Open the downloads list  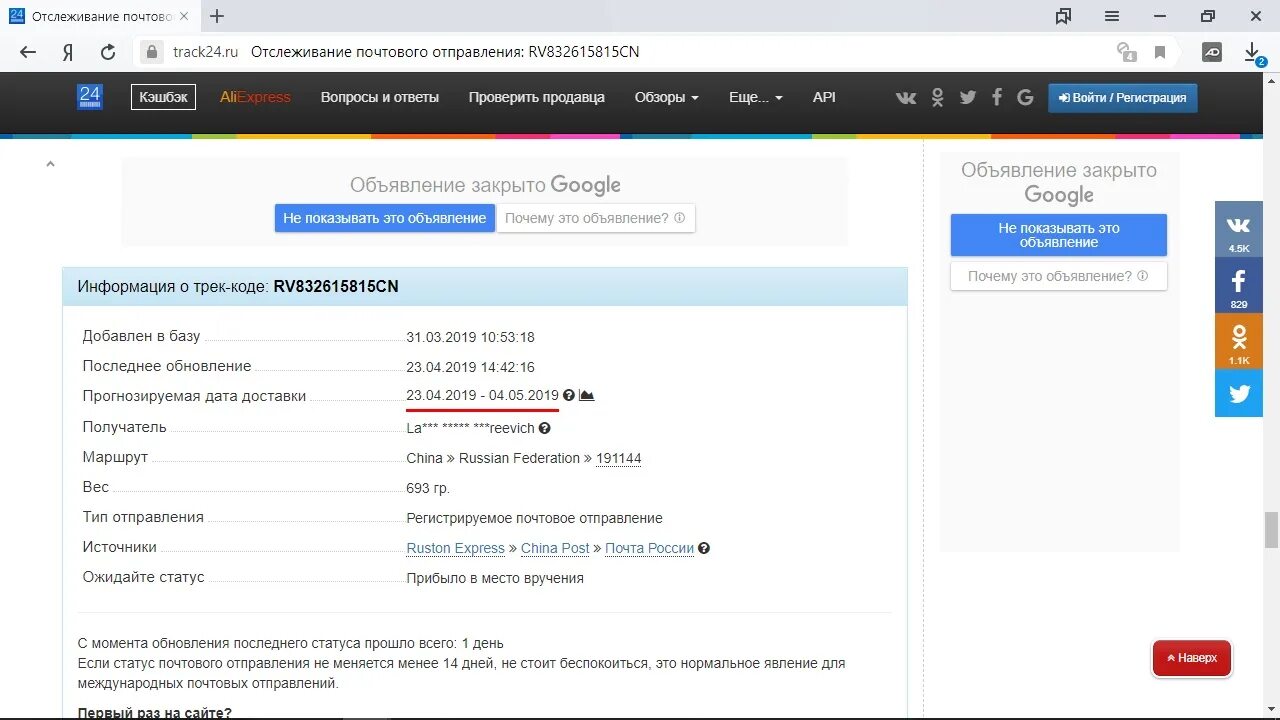coord(1253,53)
